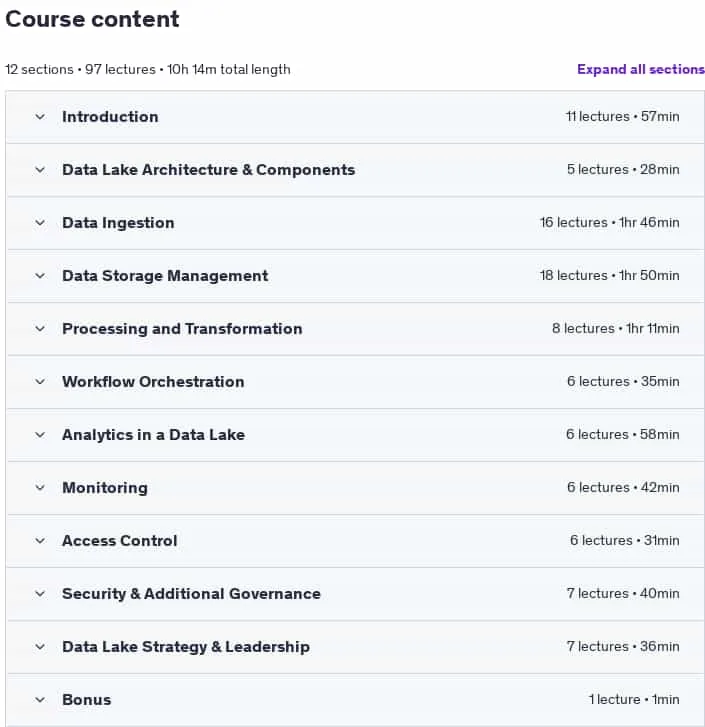Click the Bonus section title

click(87, 700)
